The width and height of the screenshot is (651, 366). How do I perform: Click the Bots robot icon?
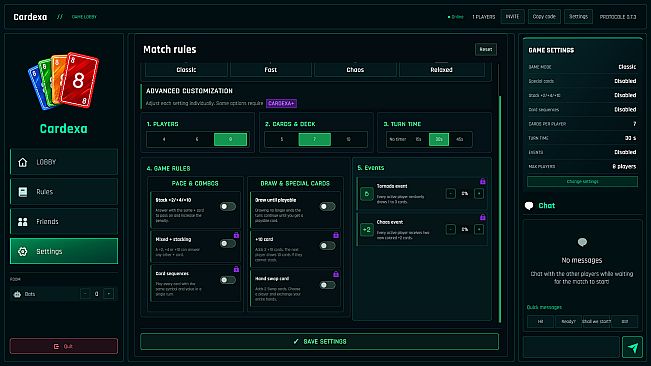(17, 294)
